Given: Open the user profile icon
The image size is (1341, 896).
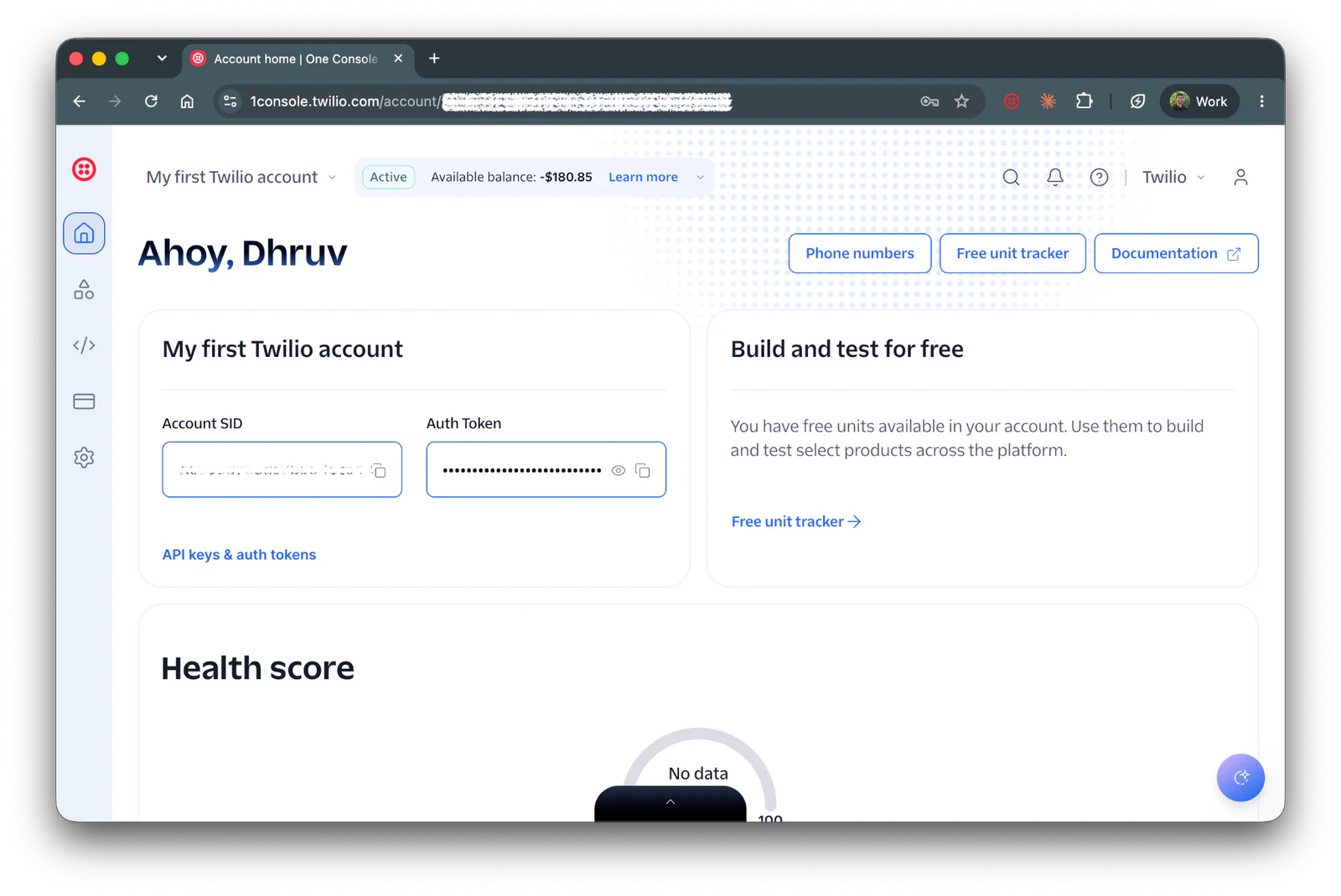Looking at the screenshot, I should [1240, 177].
